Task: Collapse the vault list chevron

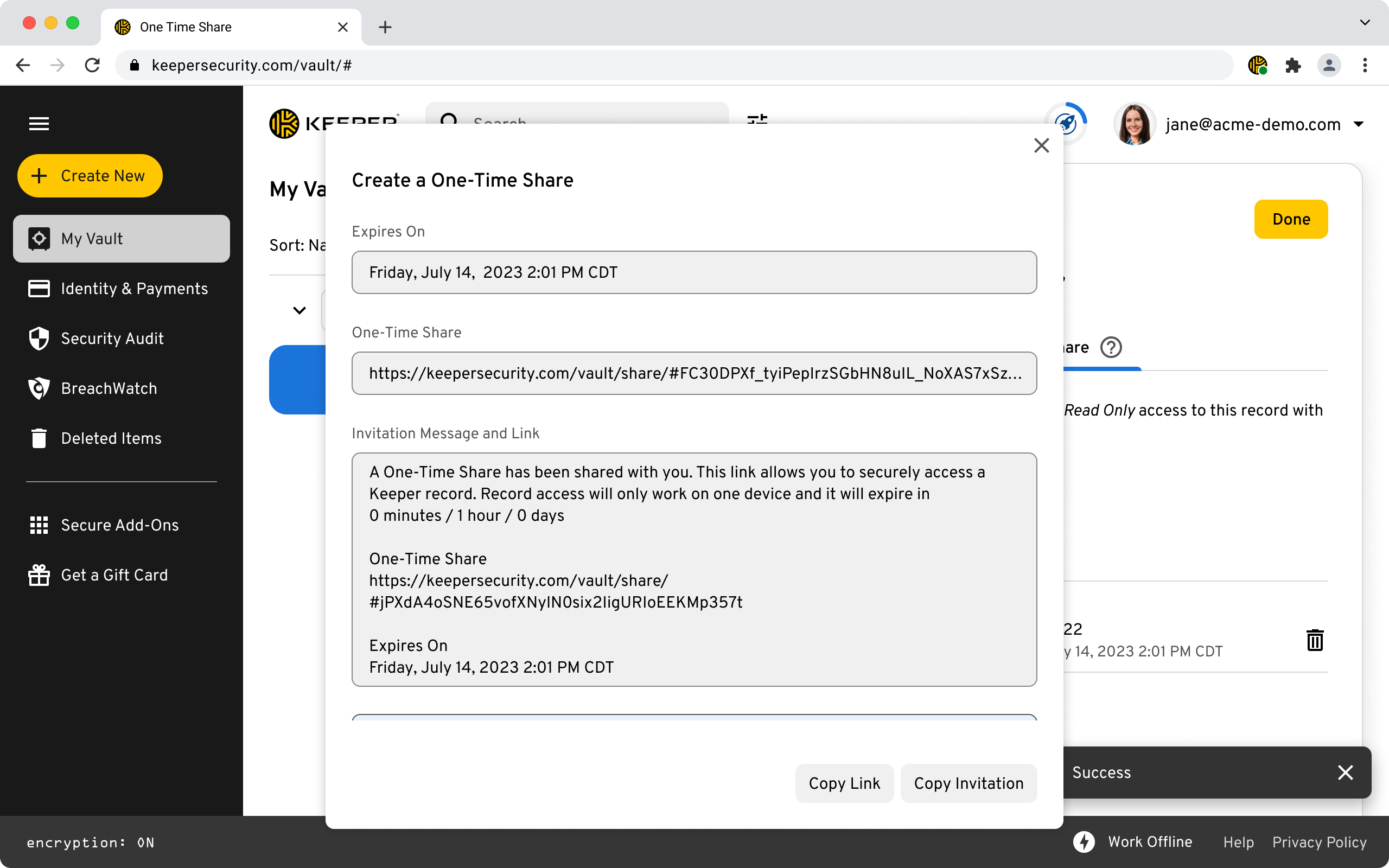Action: (299, 310)
